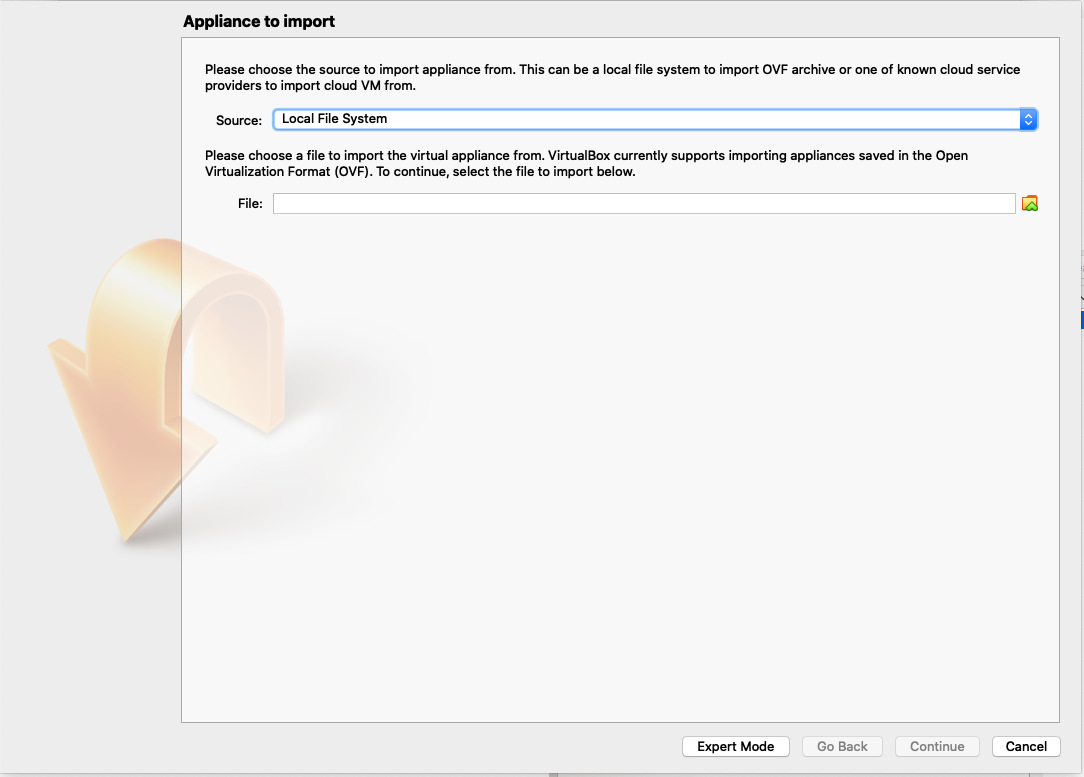Screen dimensions: 1084x777
Task: Click the source description paragraph above Source
Action: 612,77
